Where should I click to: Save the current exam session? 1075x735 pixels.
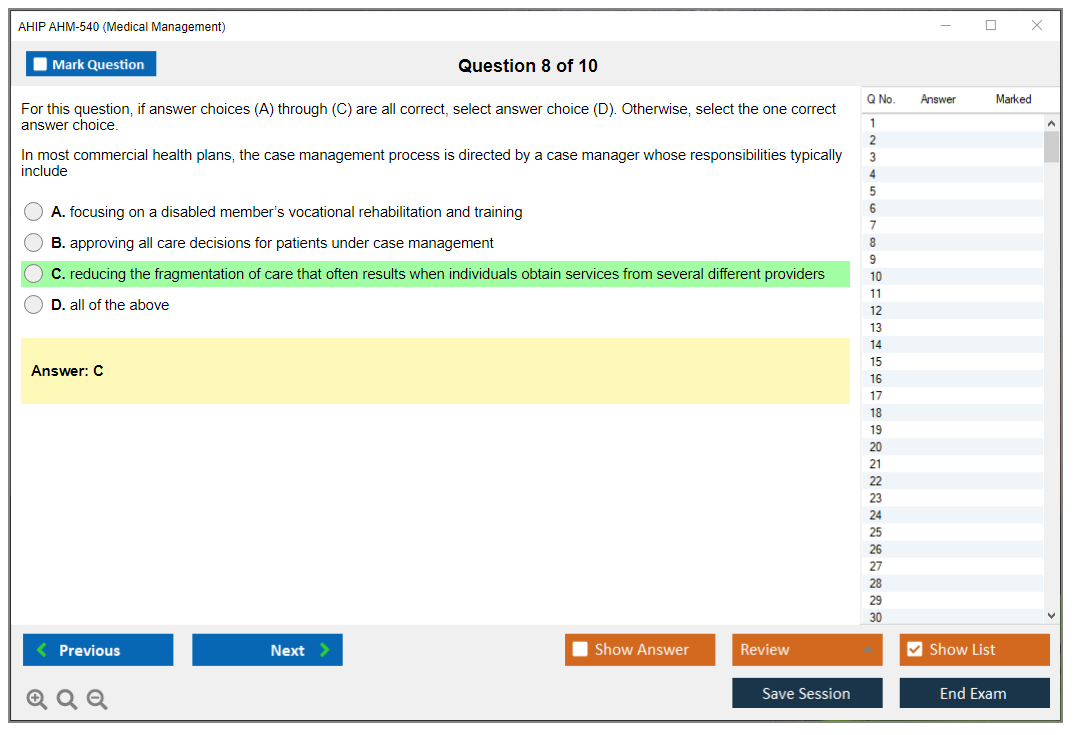(807, 694)
